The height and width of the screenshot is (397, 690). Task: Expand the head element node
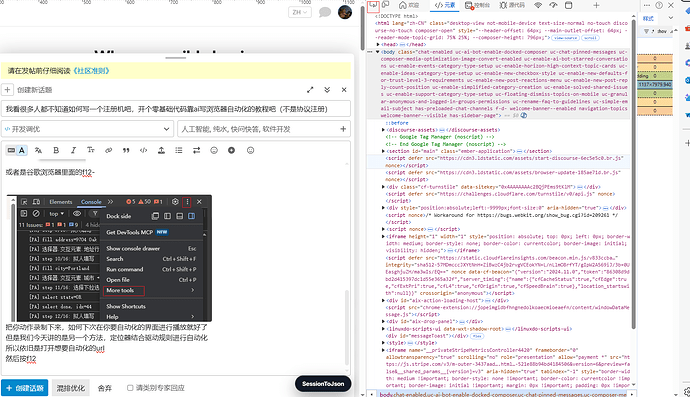click(378, 44)
